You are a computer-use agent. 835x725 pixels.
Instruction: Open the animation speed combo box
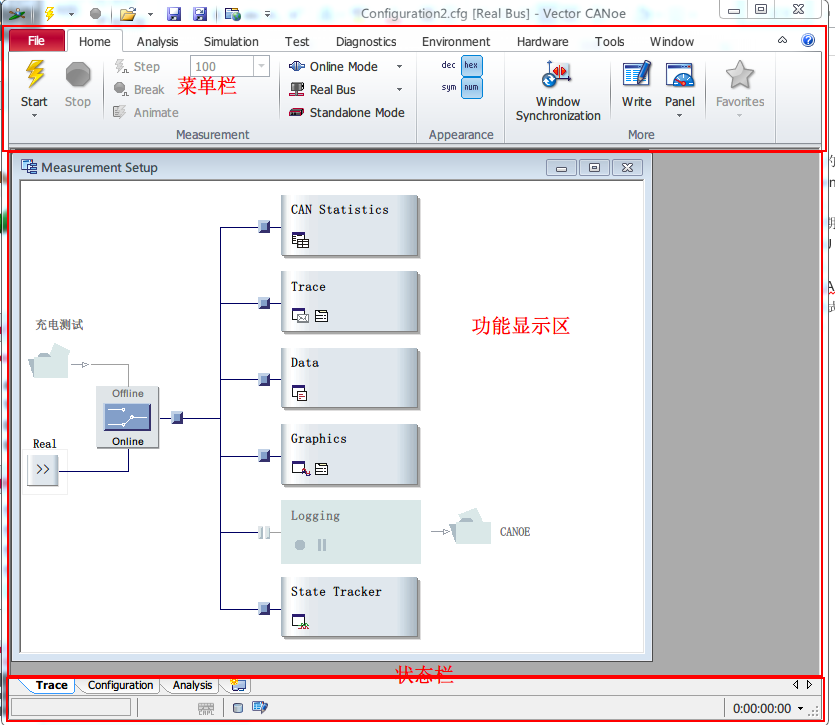coord(262,67)
